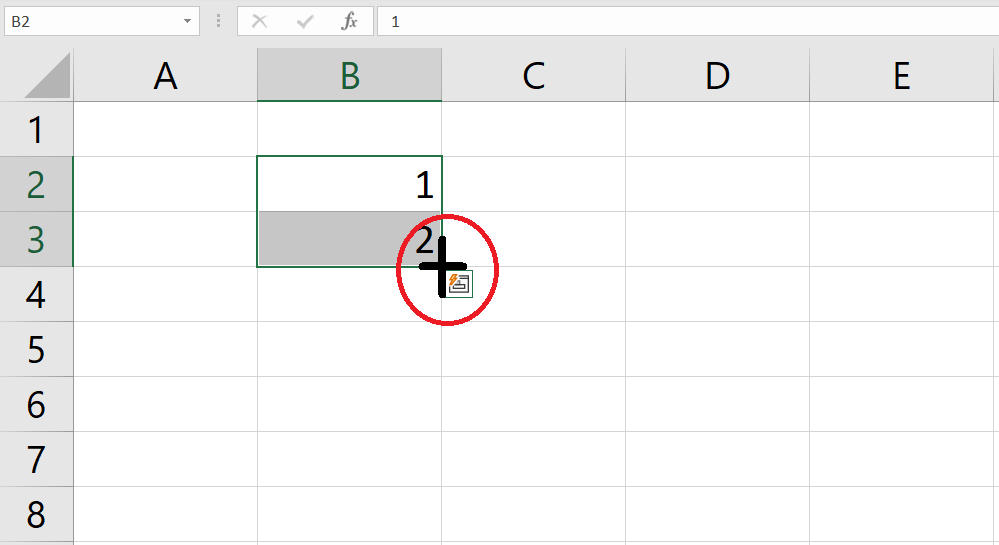Click the Name Box showing B2

pyautogui.click(x=90, y=21)
